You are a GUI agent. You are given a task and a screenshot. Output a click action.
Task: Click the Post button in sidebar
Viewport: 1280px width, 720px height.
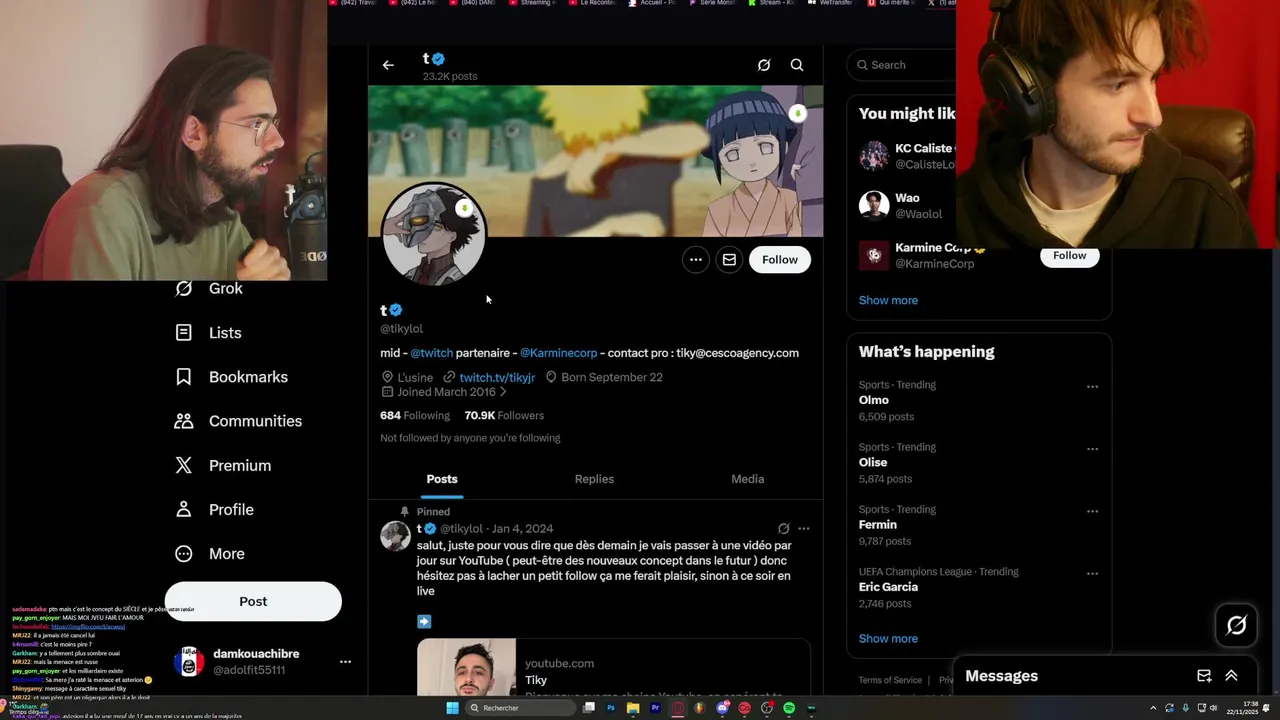[253, 601]
